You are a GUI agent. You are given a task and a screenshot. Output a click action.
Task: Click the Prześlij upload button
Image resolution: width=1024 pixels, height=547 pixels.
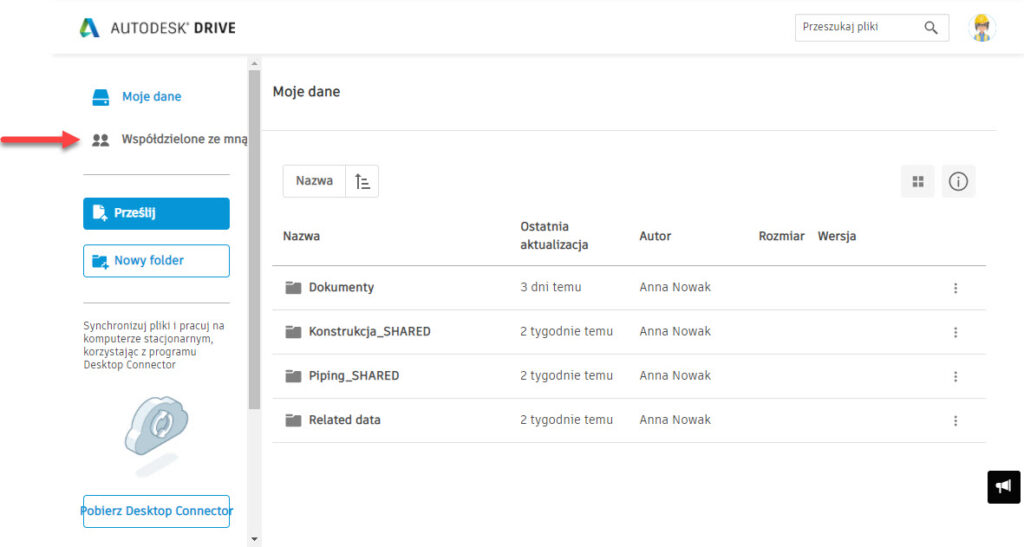point(156,213)
